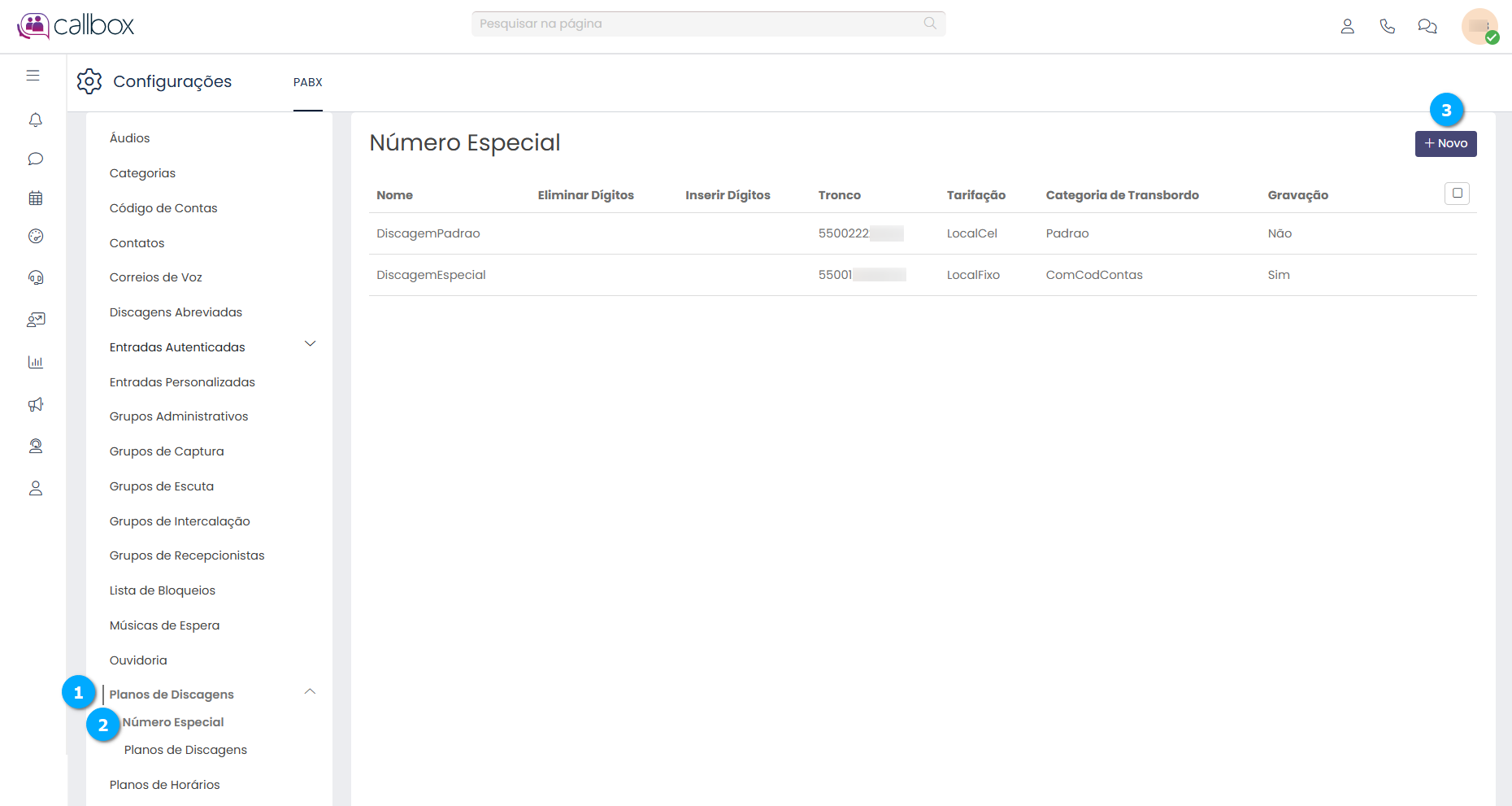The height and width of the screenshot is (806, 1512).
Task: Select the PABX tab
Action: 308,82
